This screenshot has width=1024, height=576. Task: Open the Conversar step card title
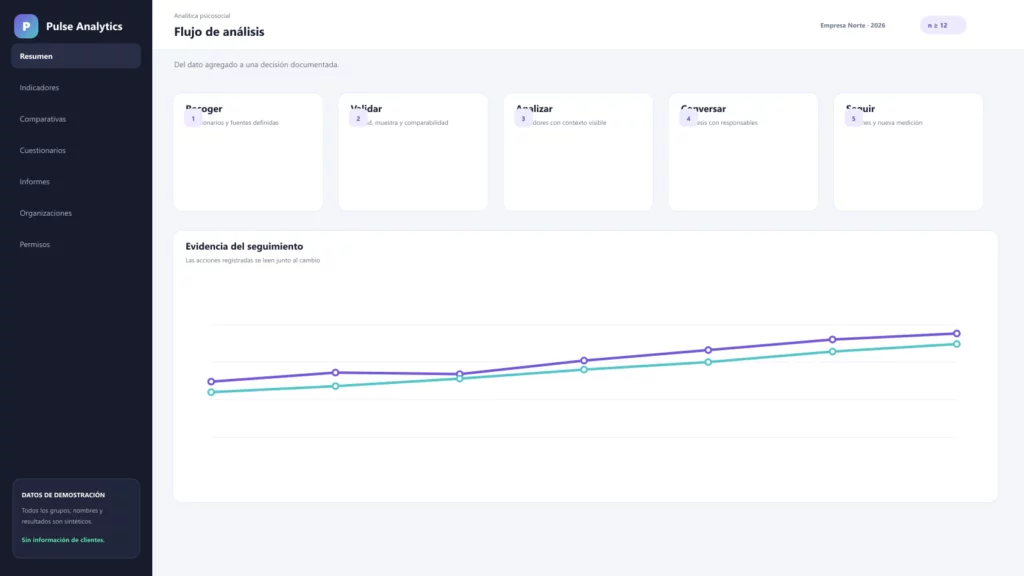[703, 108]
